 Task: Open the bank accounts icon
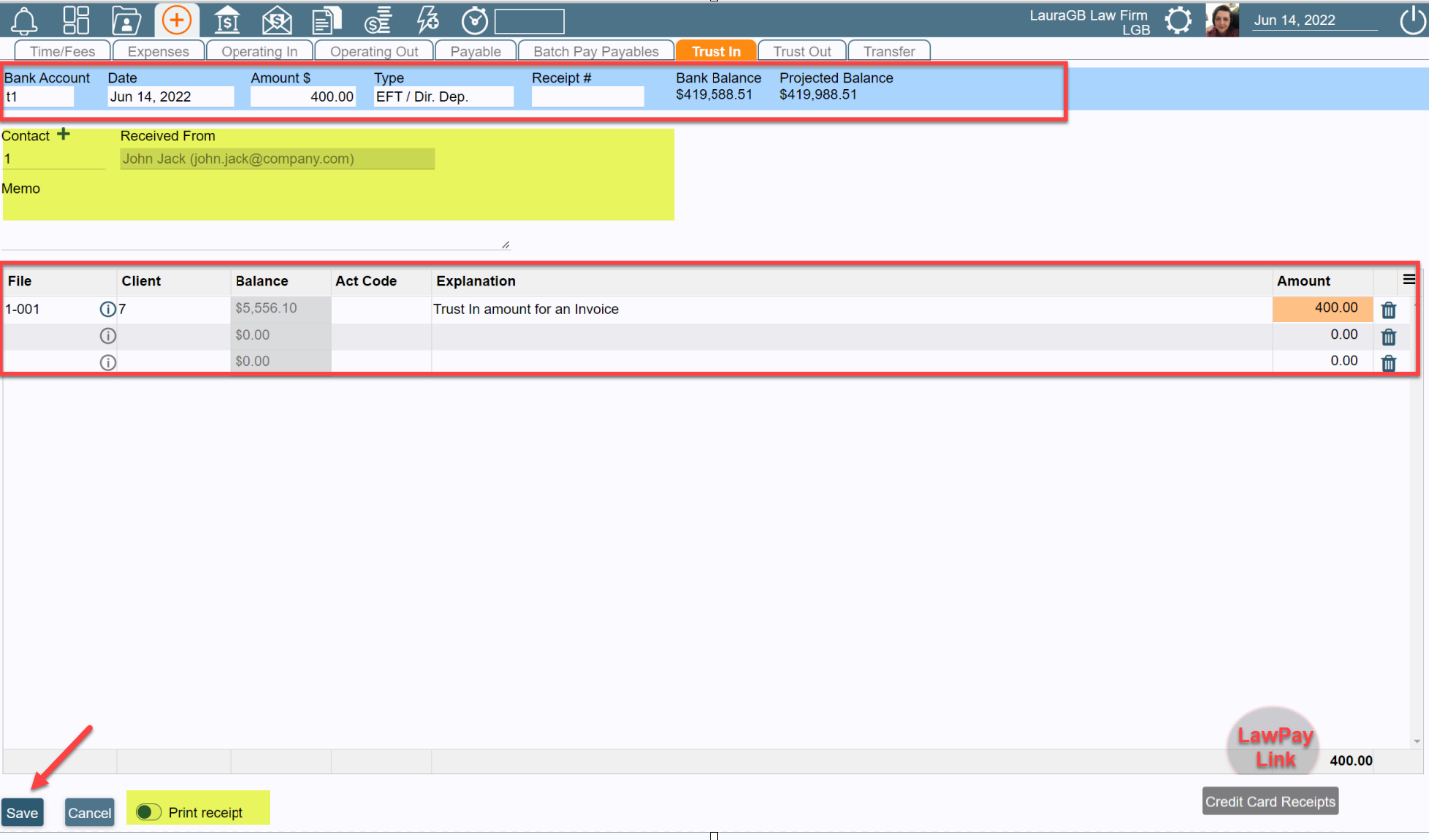pyautogui.click(x=227, y=19)
